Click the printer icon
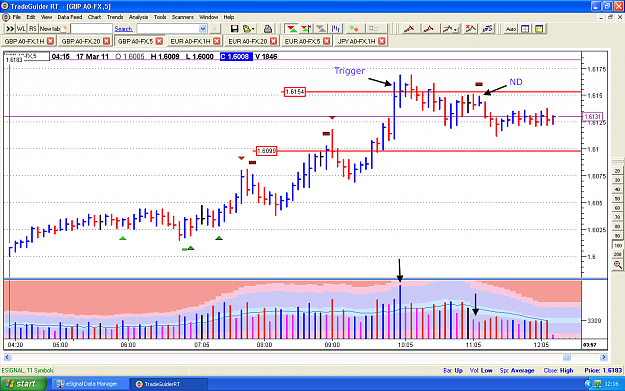The height and width of the screenshot is (391, 625). pos(268,29)
